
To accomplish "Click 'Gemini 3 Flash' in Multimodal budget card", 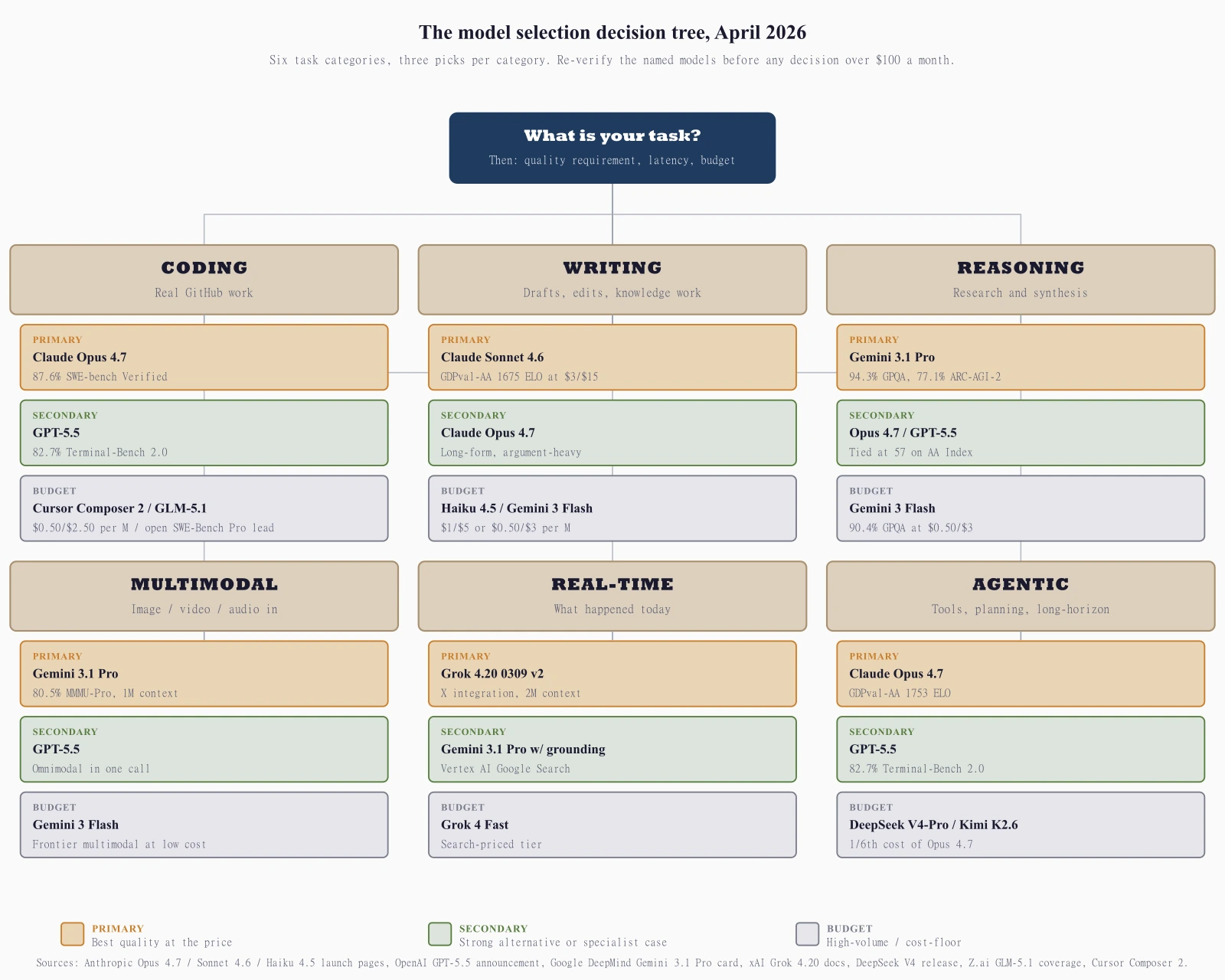I will click(75, 825).
